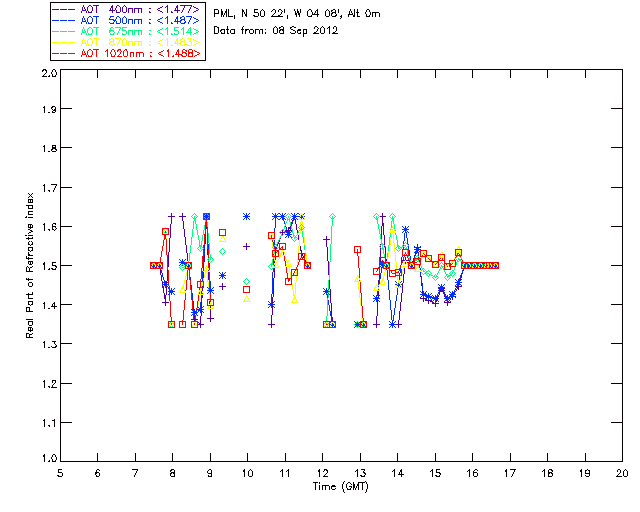This screenshot has width=640, height=512.
Task: Click the x-axis hour label "5"
Action: pos(60,473)
